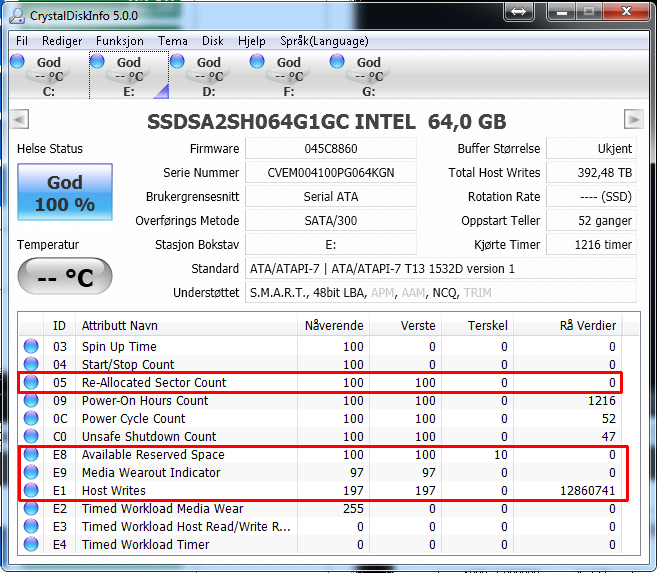
Task: Click the temperature indicator button
Action: coord(65,276)
